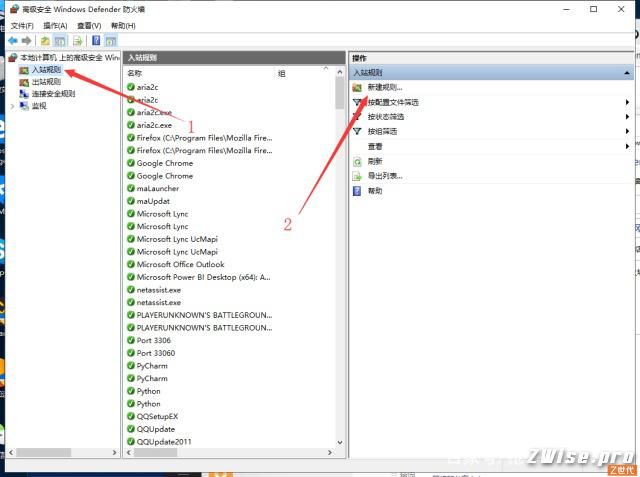Select the Microsoft Power BI Desktop rule

pos(204,277)
